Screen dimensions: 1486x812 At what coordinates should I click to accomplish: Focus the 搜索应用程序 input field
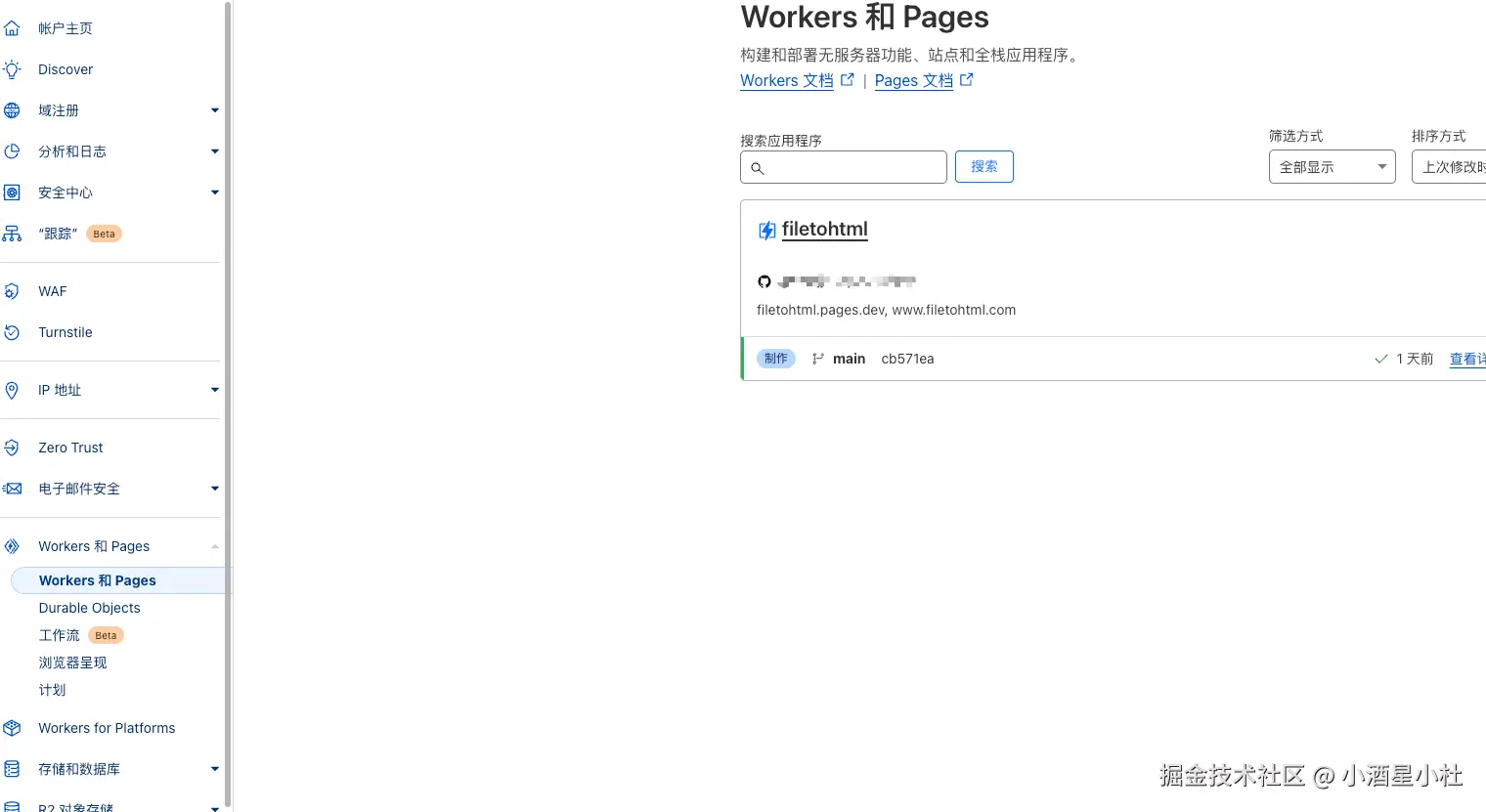(844, 167)
